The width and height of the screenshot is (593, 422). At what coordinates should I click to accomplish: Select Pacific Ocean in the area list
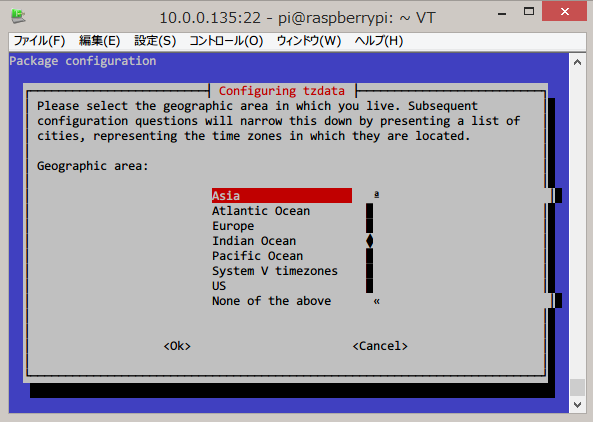click(257, 256)
